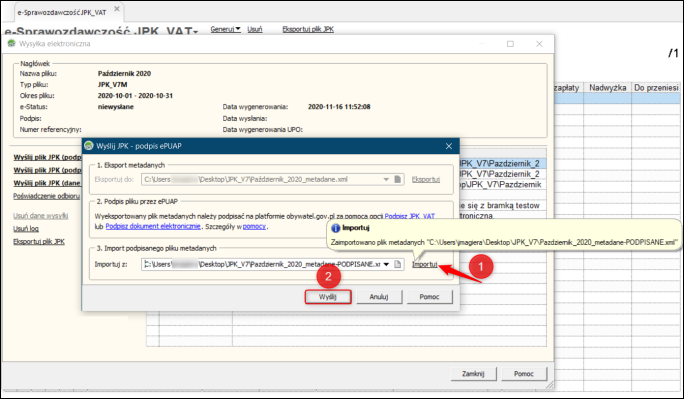Click the 2020-11-16 11:52:08 generation date
Viewport: 684px width, 399px height.
click(339, 107)
